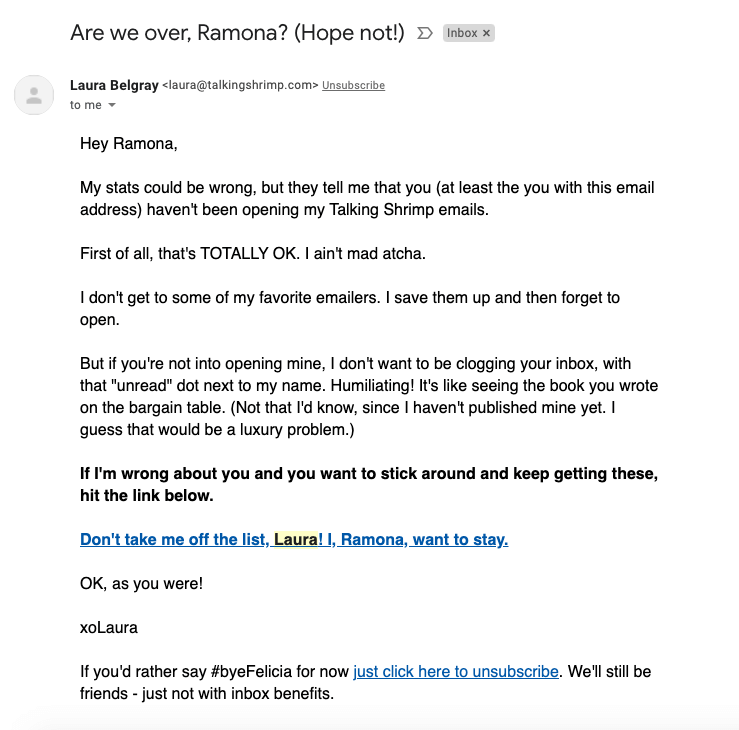This screenshot has height=730, width=739.
Task: Click the Unsubscribe link beside sender's address
Action: tap(353, 86)
